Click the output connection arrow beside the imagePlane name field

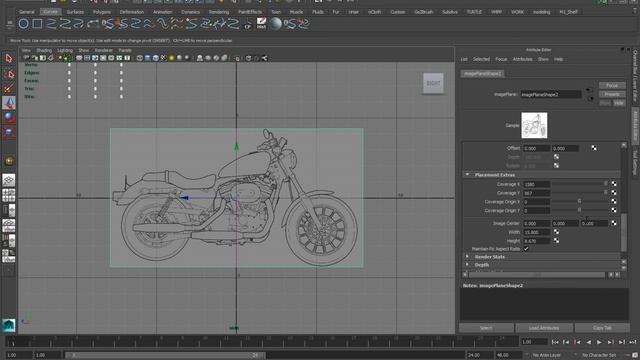point(590,98)
